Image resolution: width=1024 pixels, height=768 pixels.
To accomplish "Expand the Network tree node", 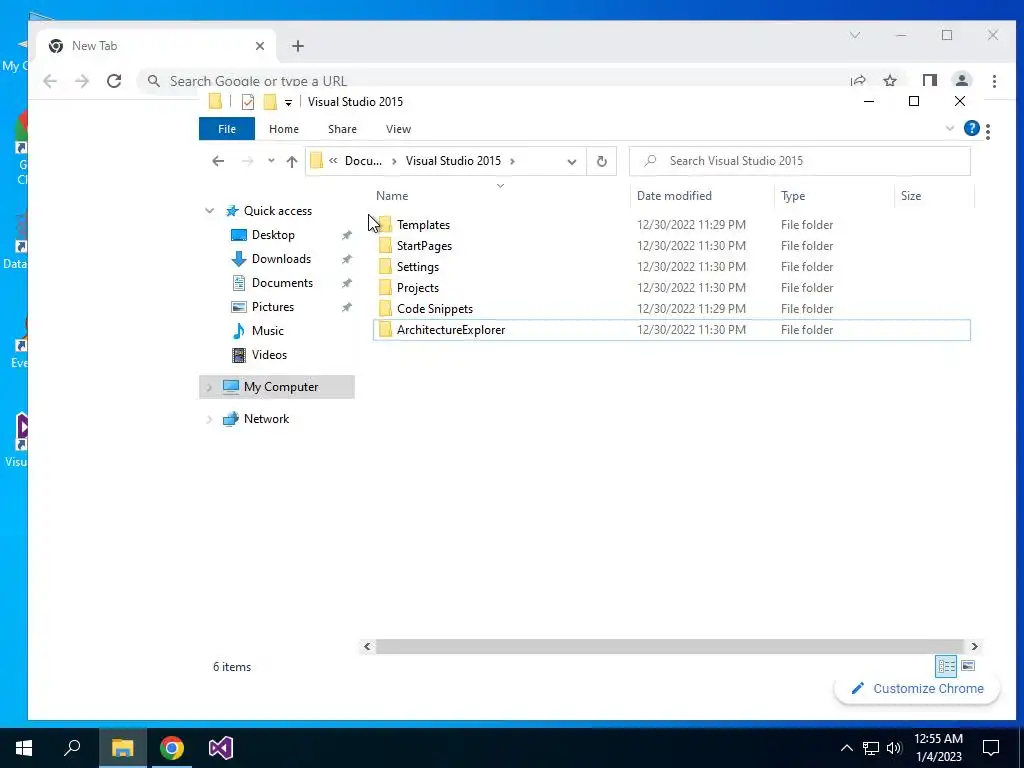I will click(x=209, y=419).
